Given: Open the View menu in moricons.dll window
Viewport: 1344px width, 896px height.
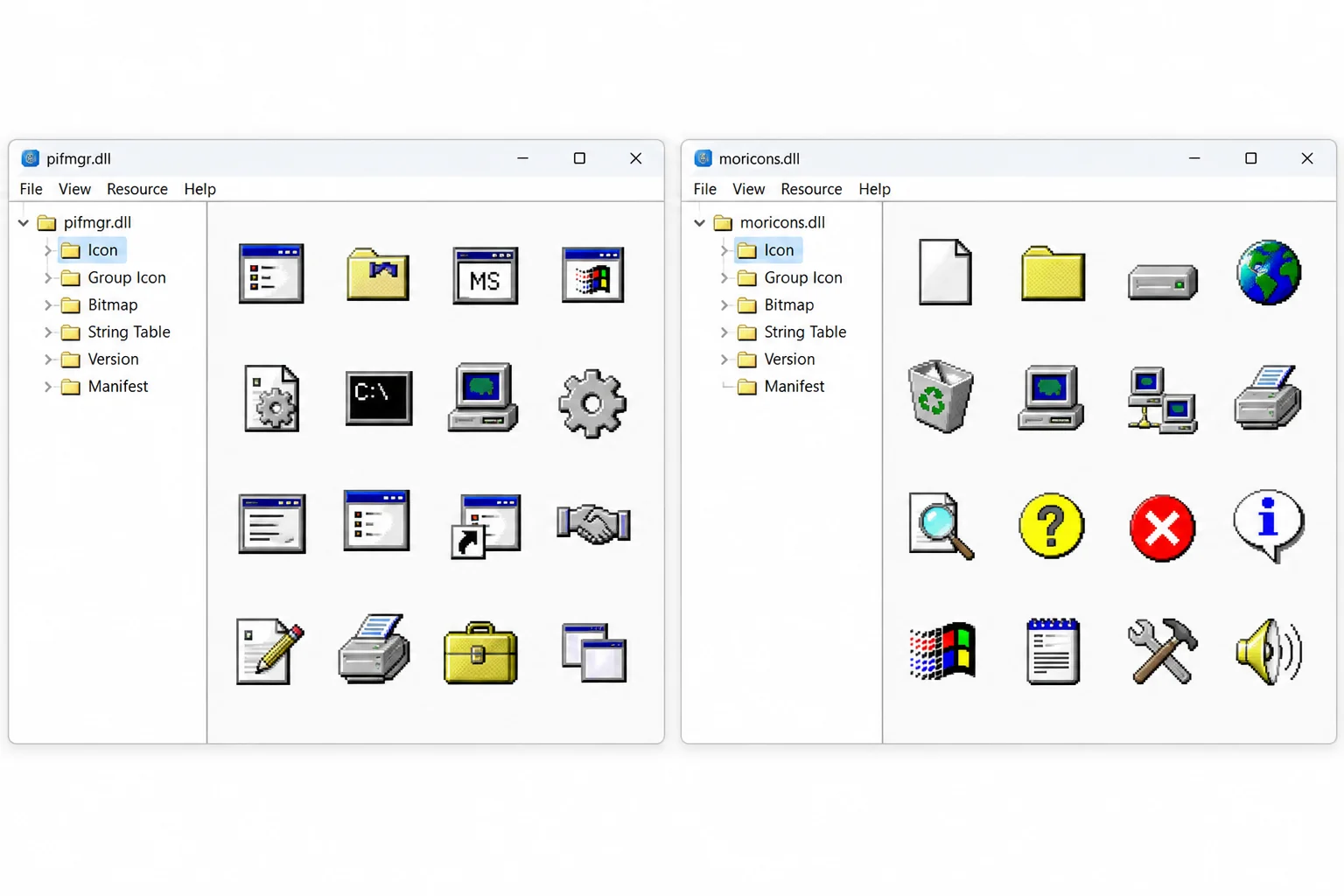Looking at the screenshot, I should 748,189.
